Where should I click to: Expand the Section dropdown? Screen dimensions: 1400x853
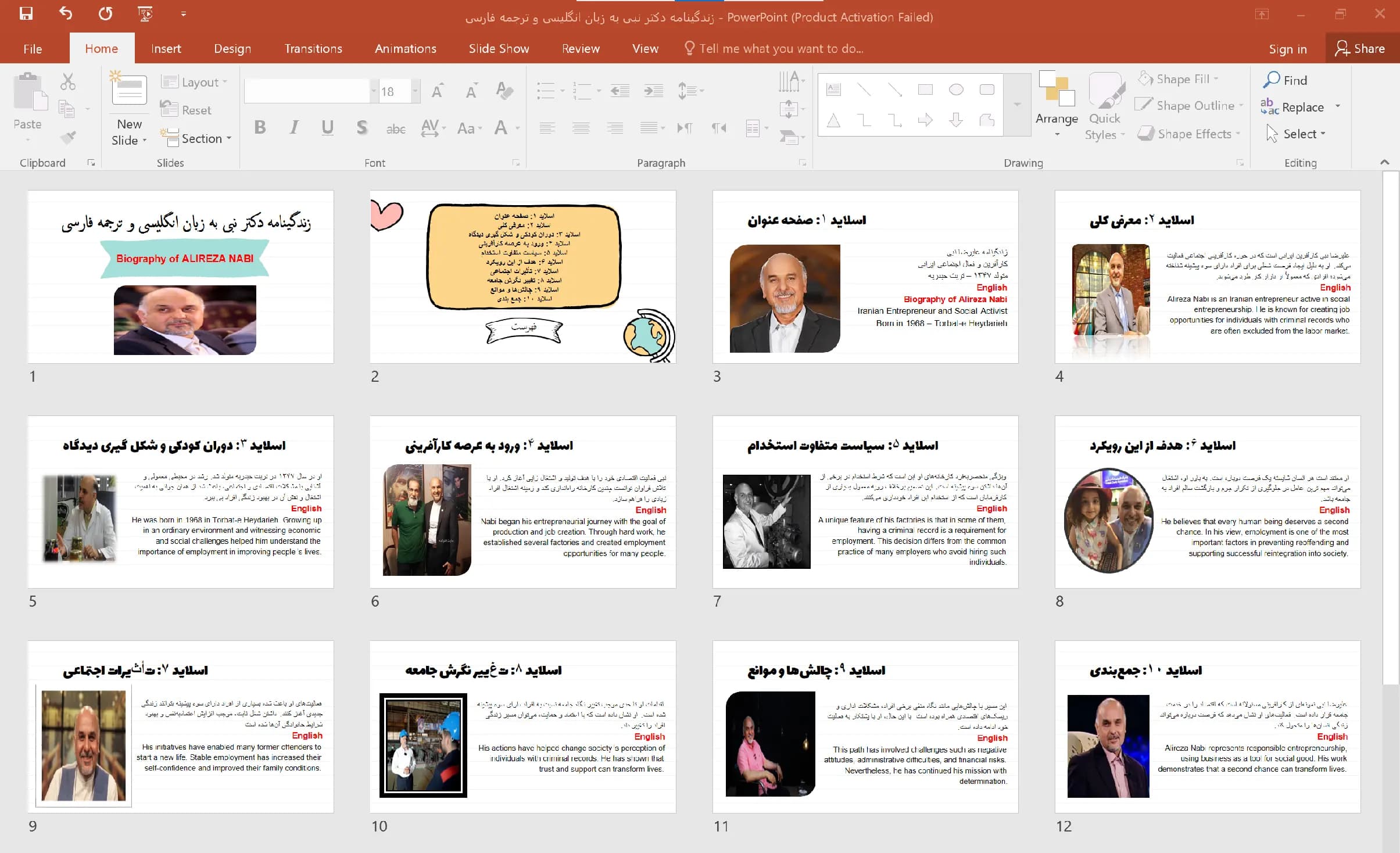196,138
